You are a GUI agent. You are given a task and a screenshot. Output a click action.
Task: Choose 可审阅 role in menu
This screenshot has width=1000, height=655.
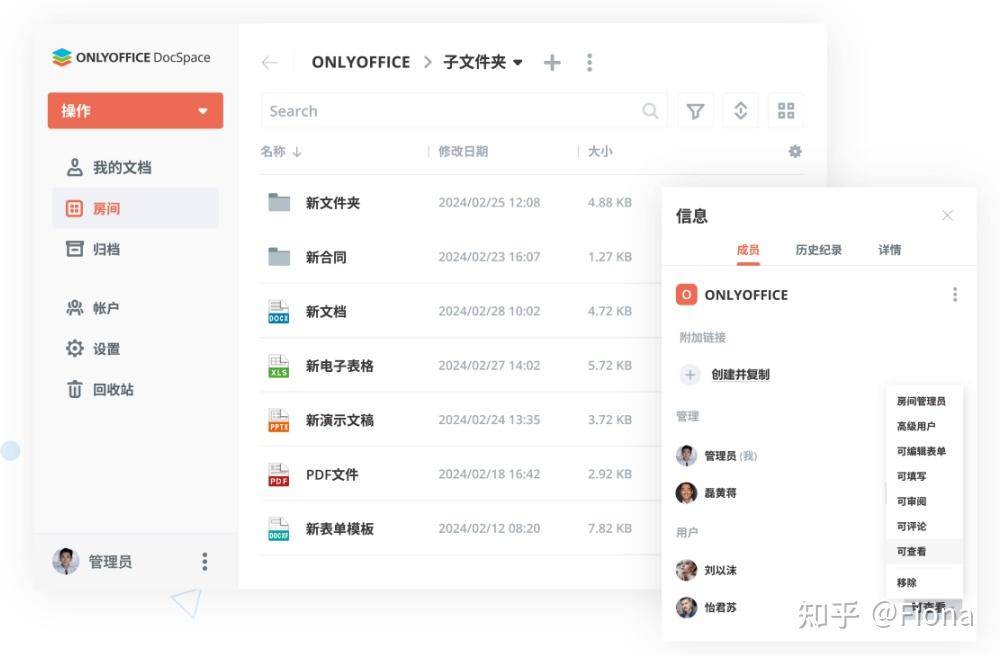pyautogui.click(x=924, y=501)
